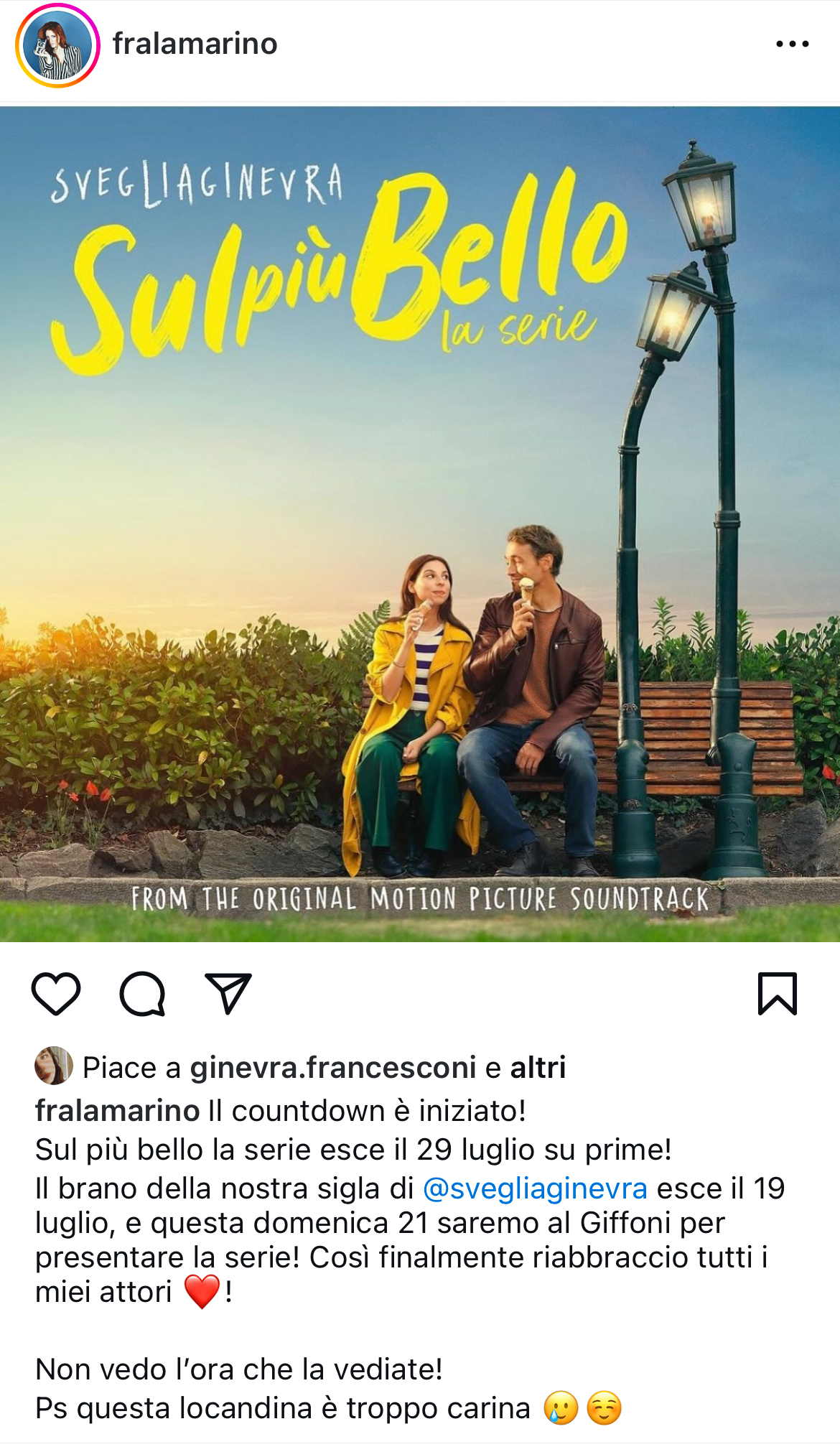Image resolution: width=840 pixels, height=1452 pixels.
Task: Open the @svegliaginevra mention link
Action: pyautogui.click(x=535, y=1188)
